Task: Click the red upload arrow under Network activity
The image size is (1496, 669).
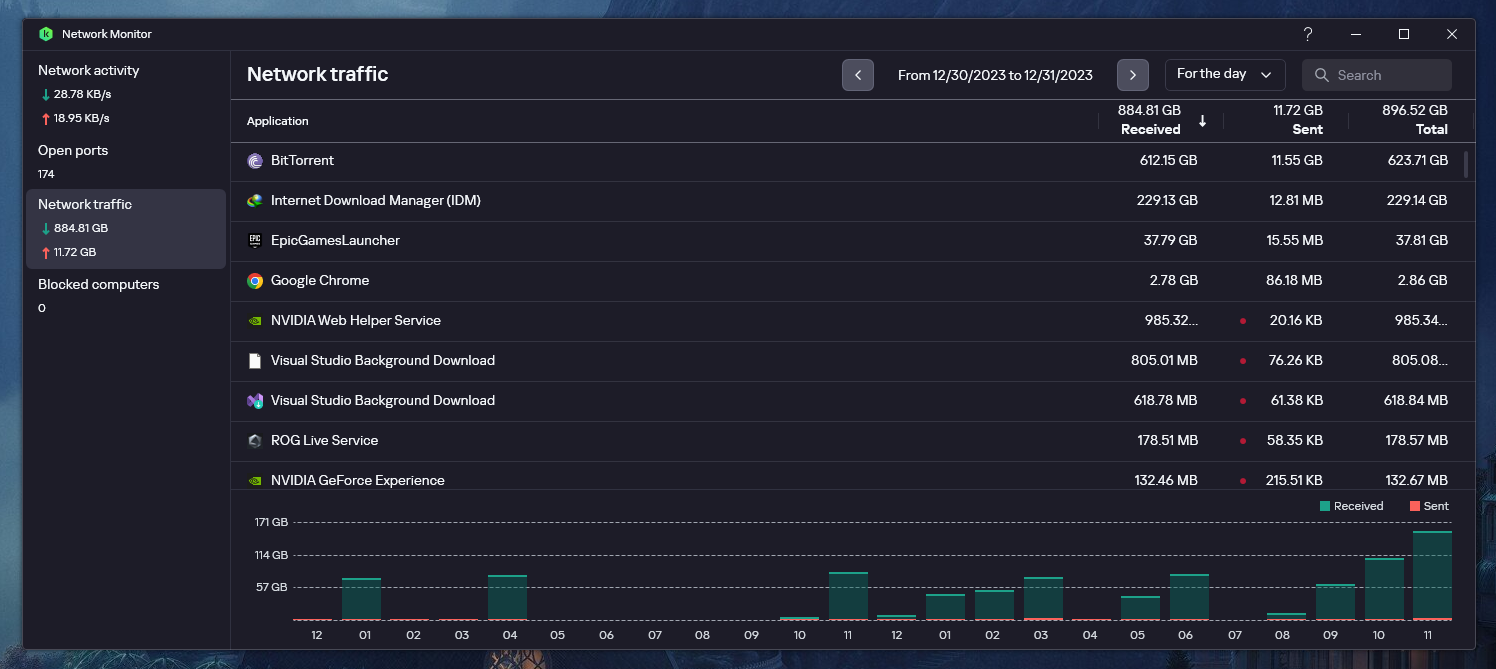Action: (x=45, y=118)
